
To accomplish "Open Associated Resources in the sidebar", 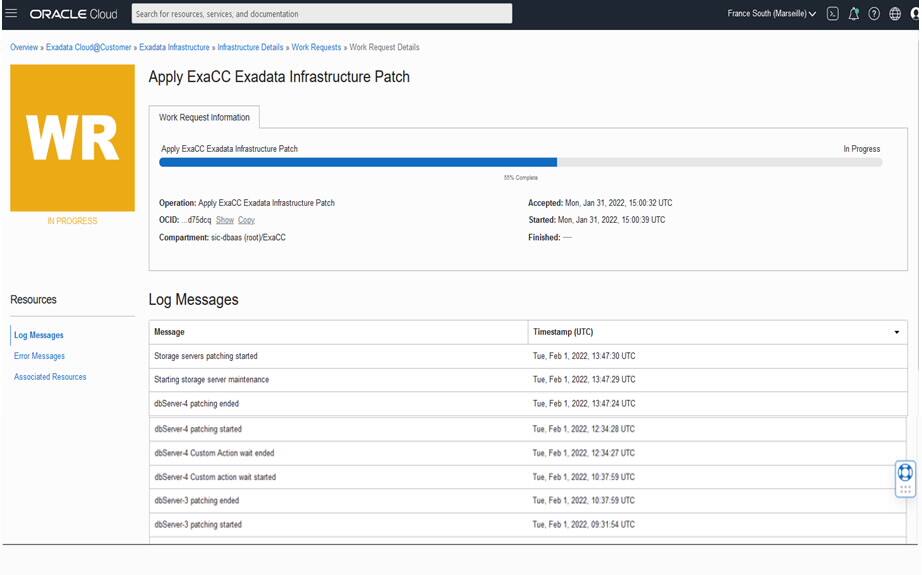I will tap(50, 377).
